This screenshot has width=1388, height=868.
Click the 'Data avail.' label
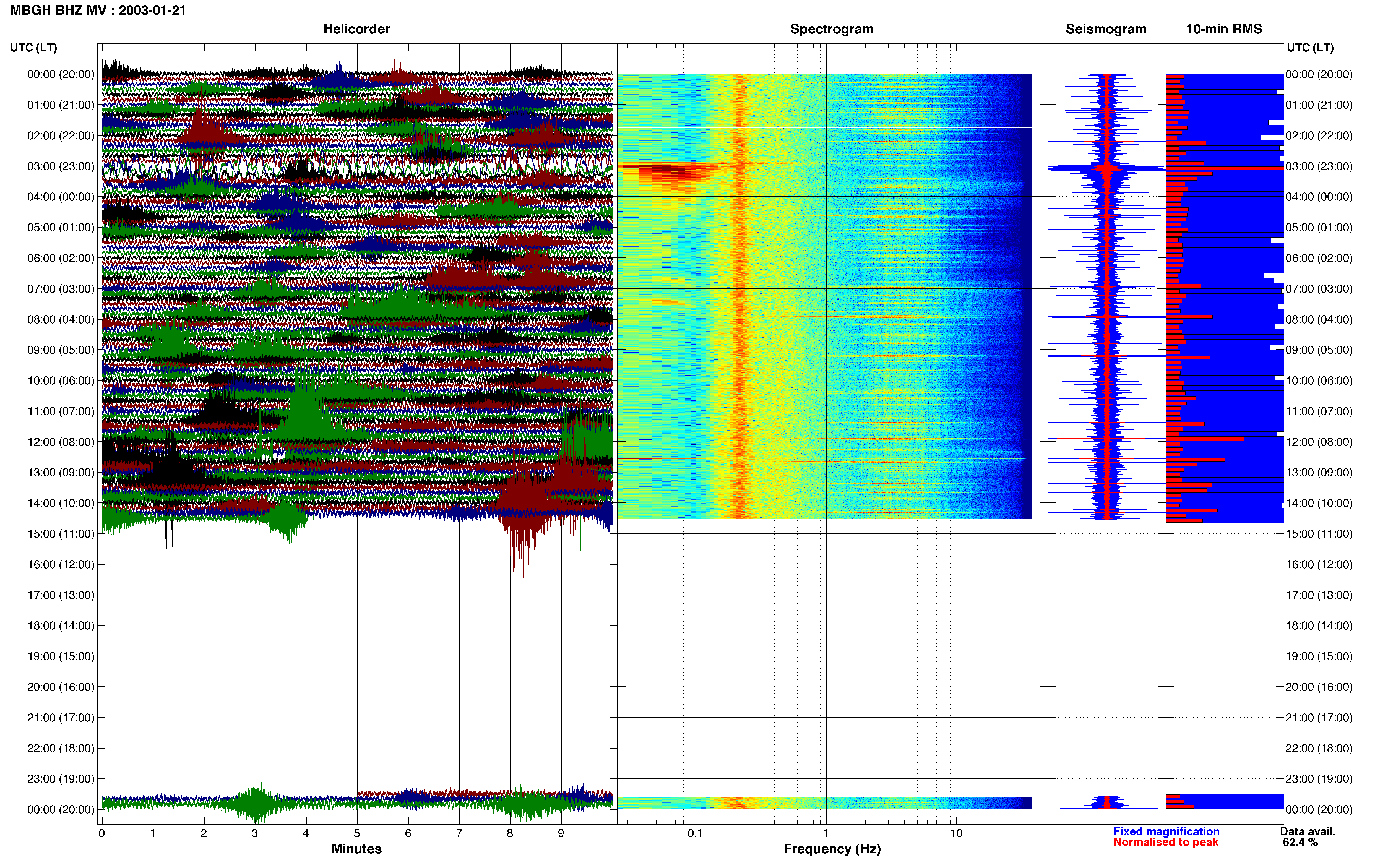1308,831
